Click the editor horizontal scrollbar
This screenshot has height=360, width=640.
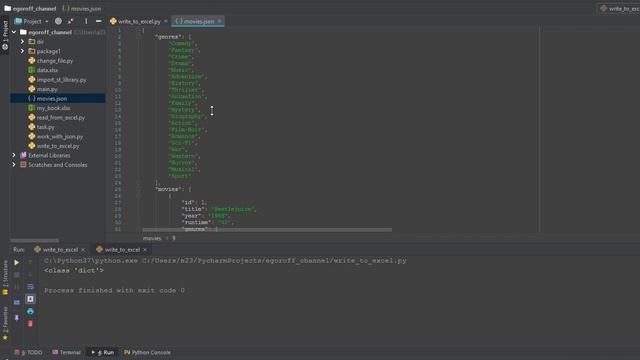[267, 230]
